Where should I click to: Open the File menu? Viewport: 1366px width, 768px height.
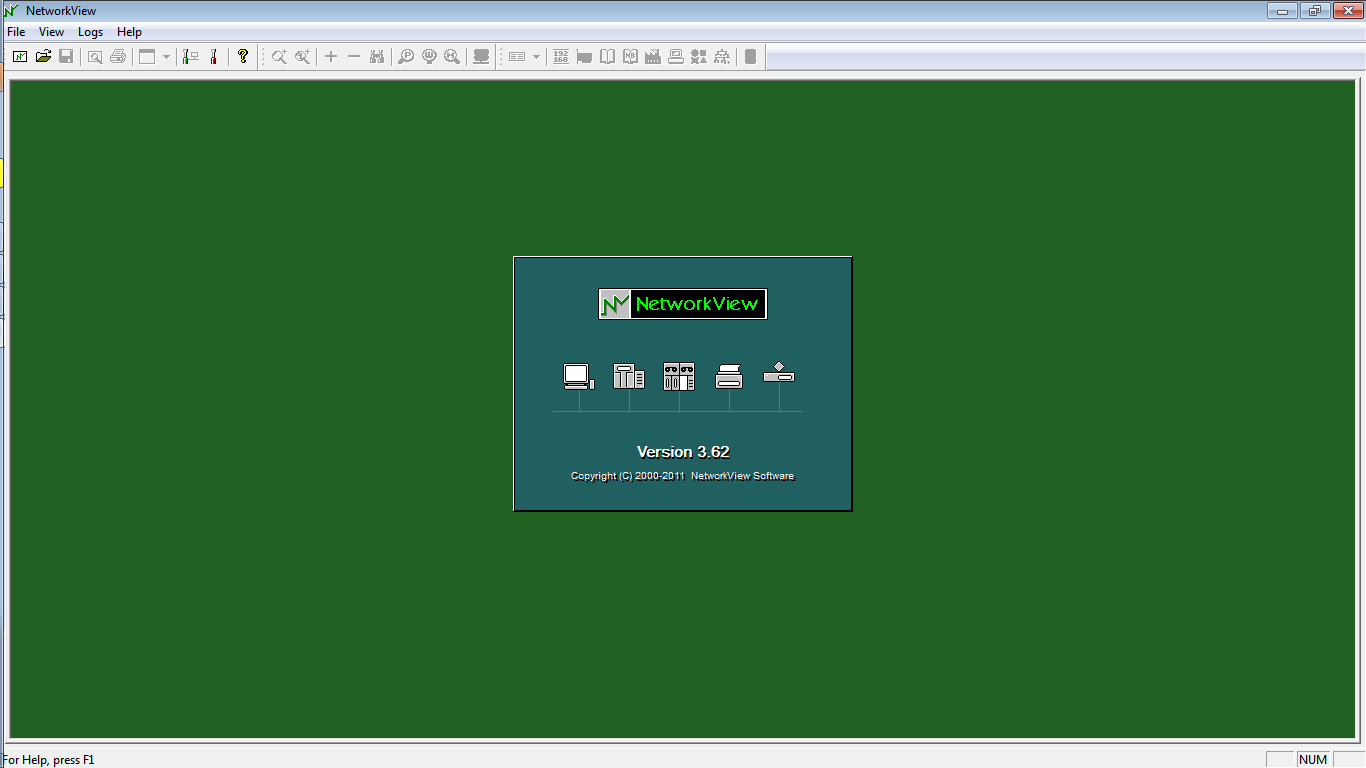[16, 32]
